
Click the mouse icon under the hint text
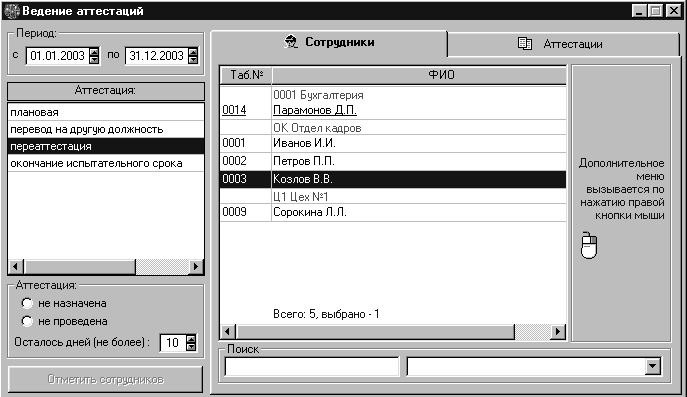(x=589, y=245)
